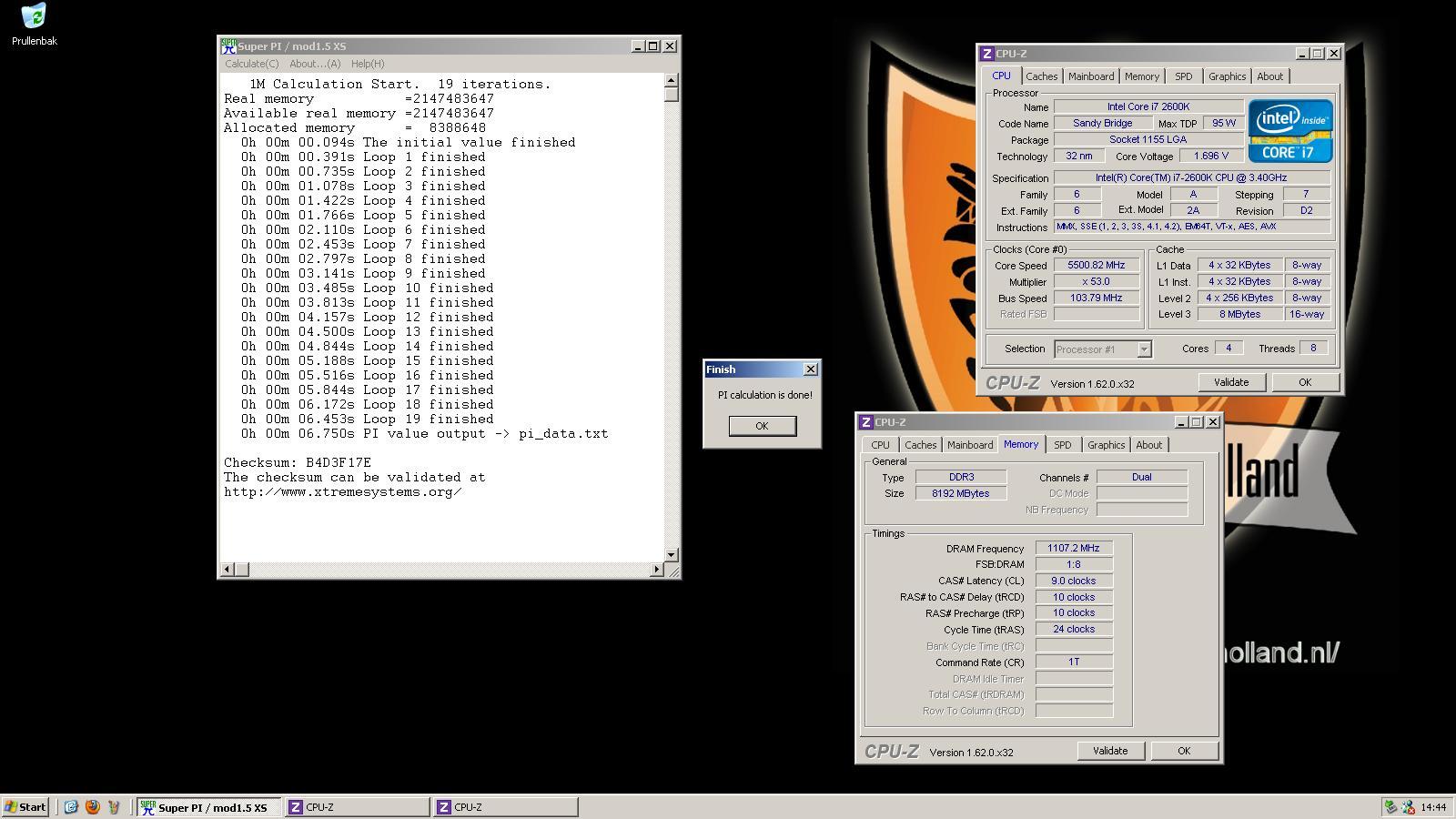Click the xtremesystems.org URL text

click(343, 492)
